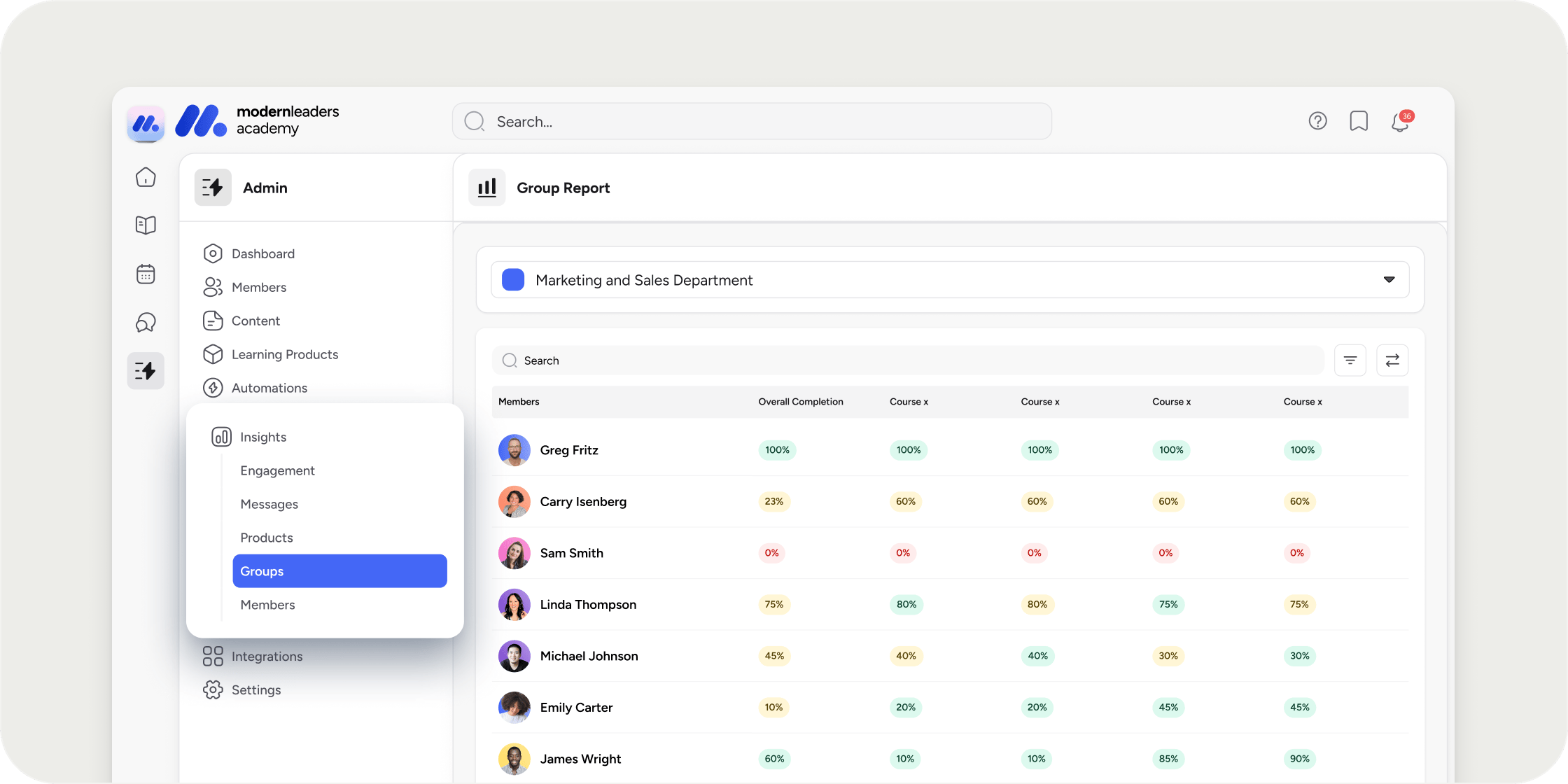This screenshot has height=784, width=1568.
Task: Expand the Marketing and Sales Department dropdown arrow
Action: coord(1389,280)
